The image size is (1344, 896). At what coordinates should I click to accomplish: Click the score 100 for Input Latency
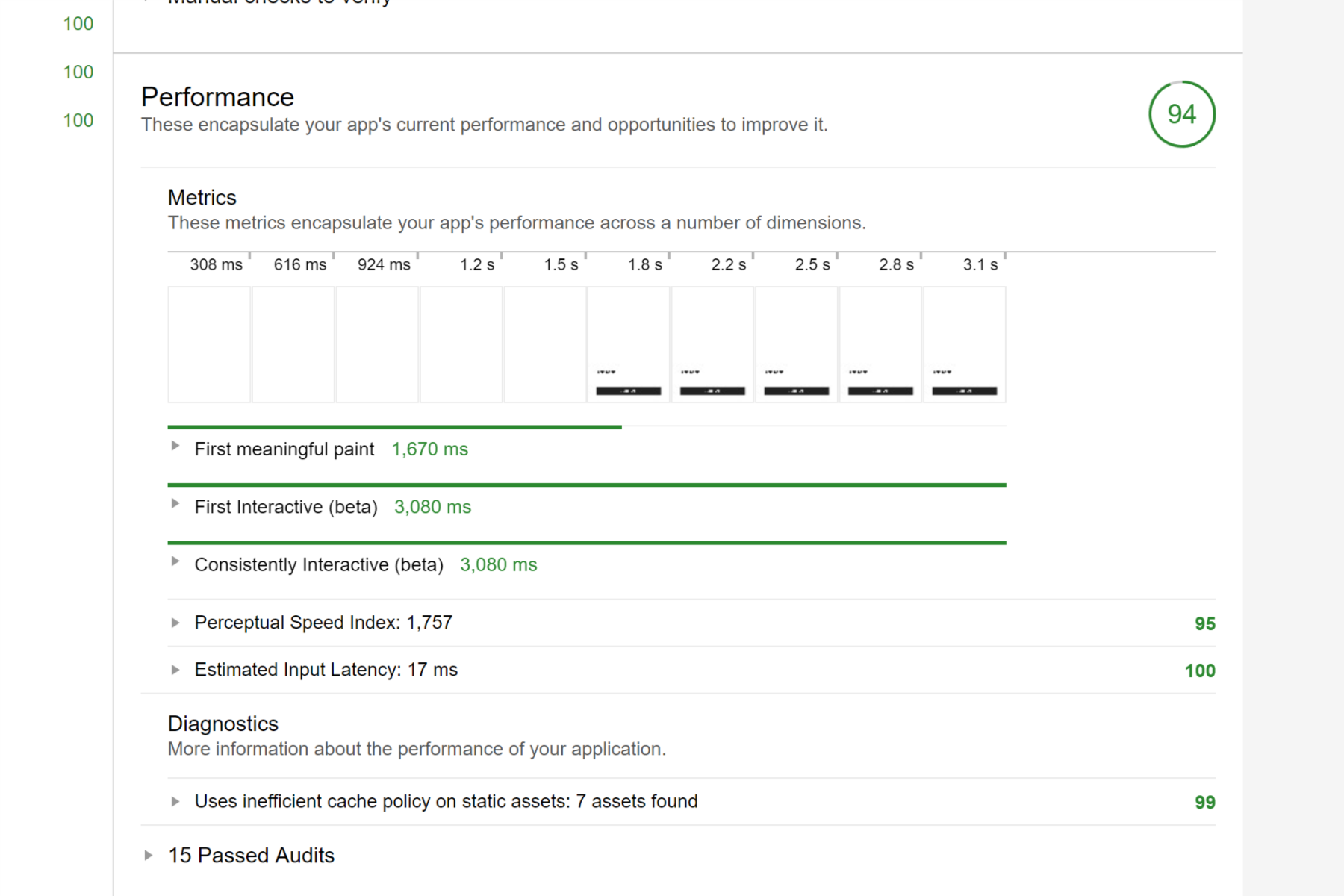click(1200, 671)
